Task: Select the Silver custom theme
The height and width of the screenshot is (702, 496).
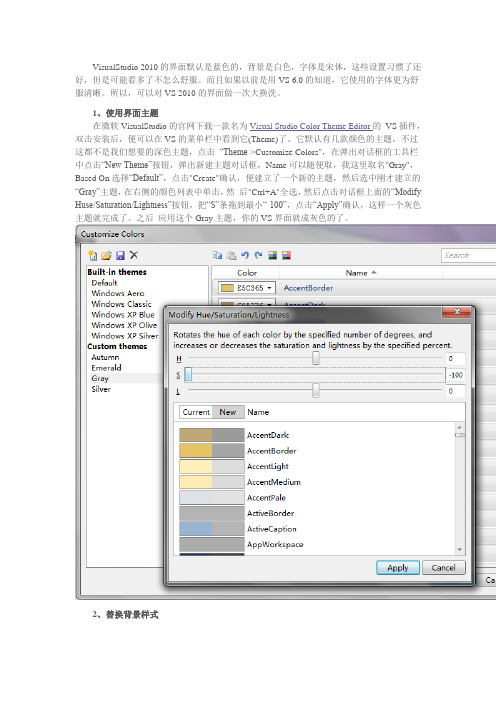Action: click(101, 389)
